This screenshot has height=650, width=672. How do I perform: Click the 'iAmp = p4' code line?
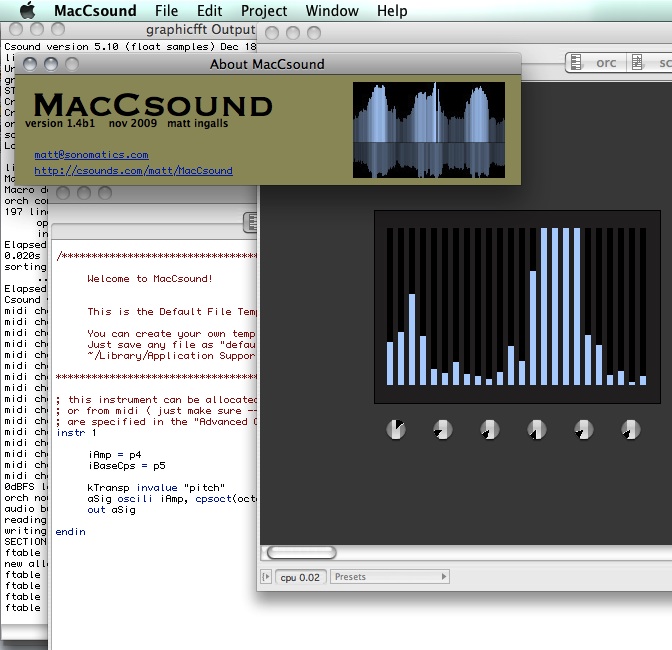pyautogui.click(x=115, y=454)
